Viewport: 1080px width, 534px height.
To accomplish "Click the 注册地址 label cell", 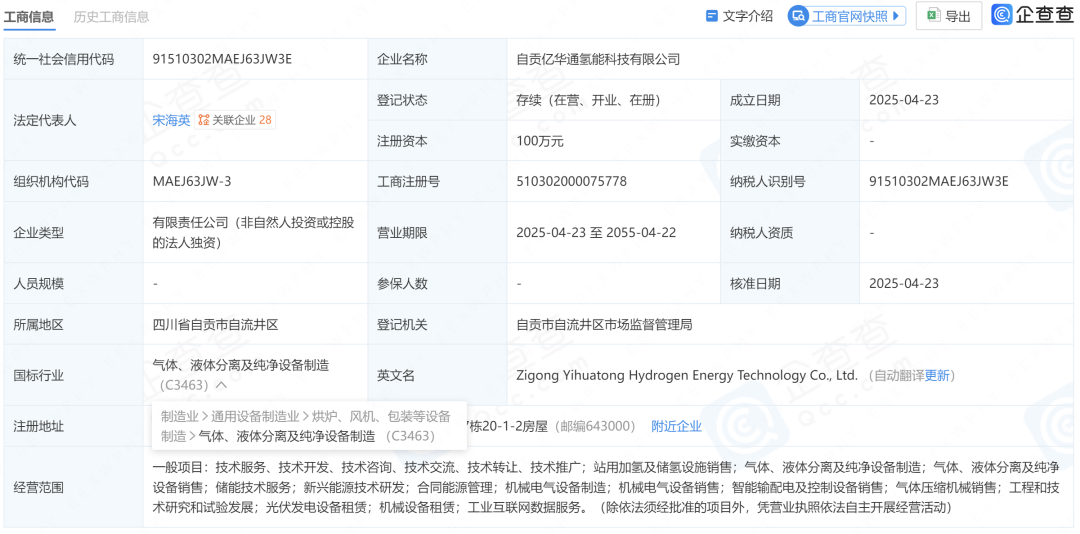I will pos(74,426).
